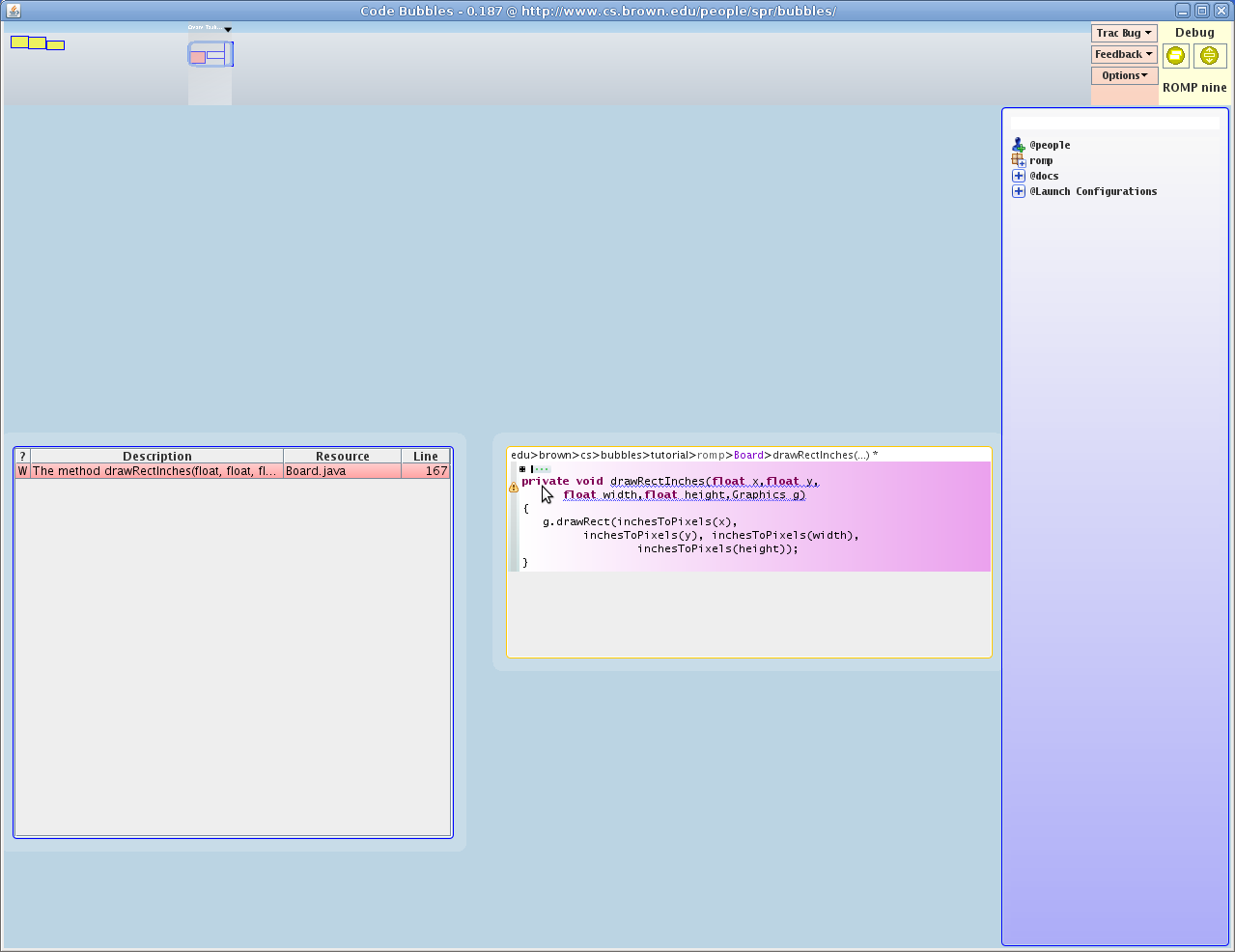Click the romp project grid icon
The height and width of the screenshot is (952, 1235).
(1018, 160)
